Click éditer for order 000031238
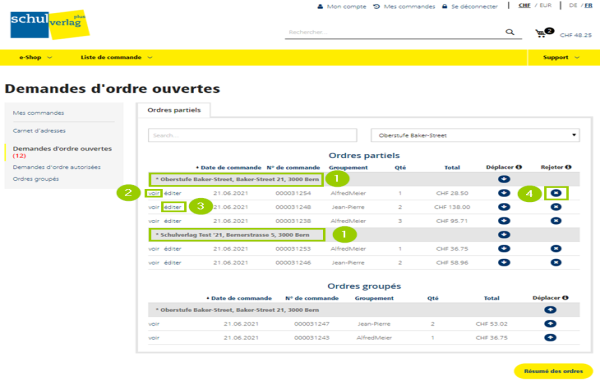This screenshot has width=600, height=382. (x=173, y=221)
